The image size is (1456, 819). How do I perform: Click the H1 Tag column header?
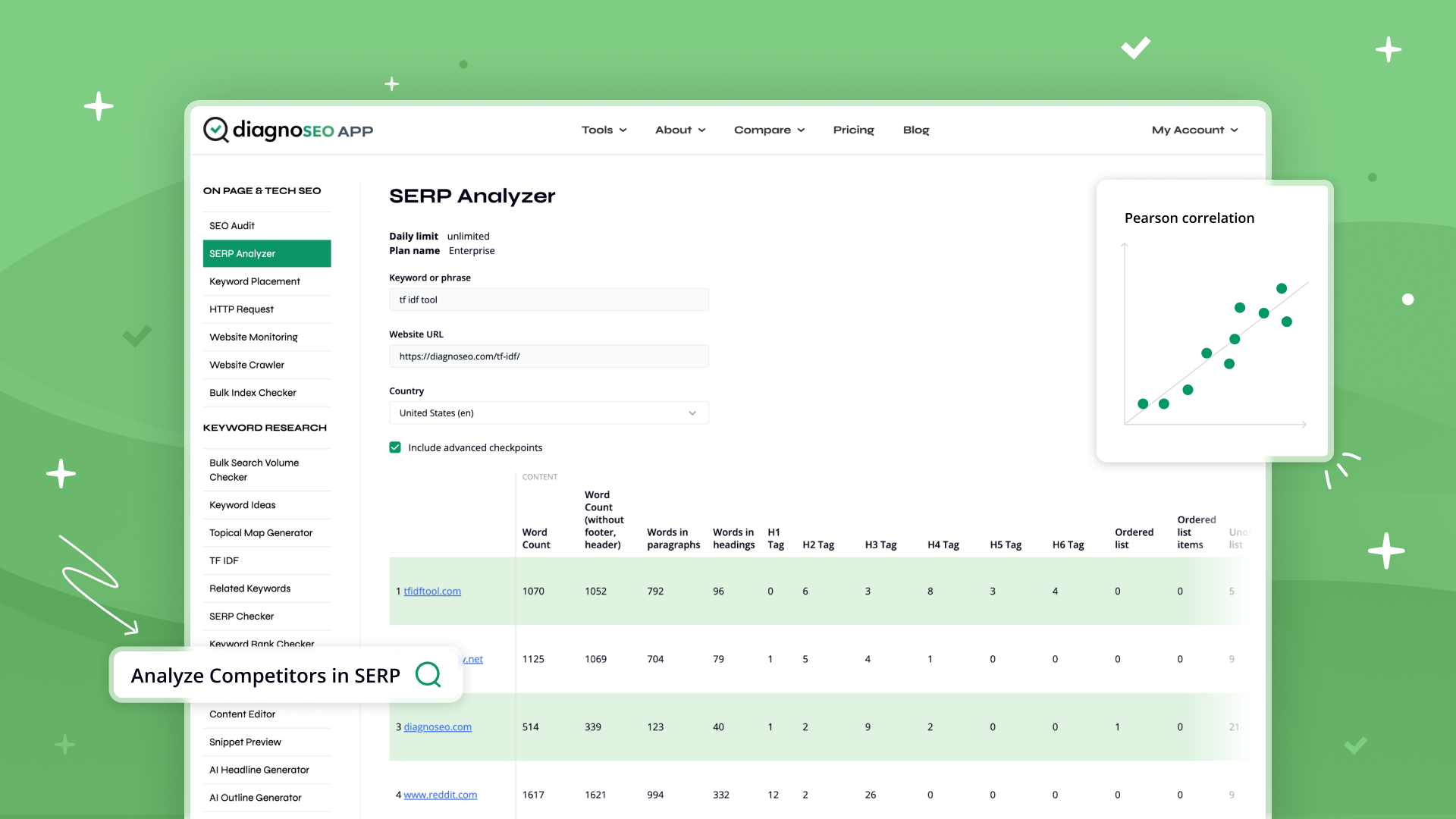tap(776, 538)
